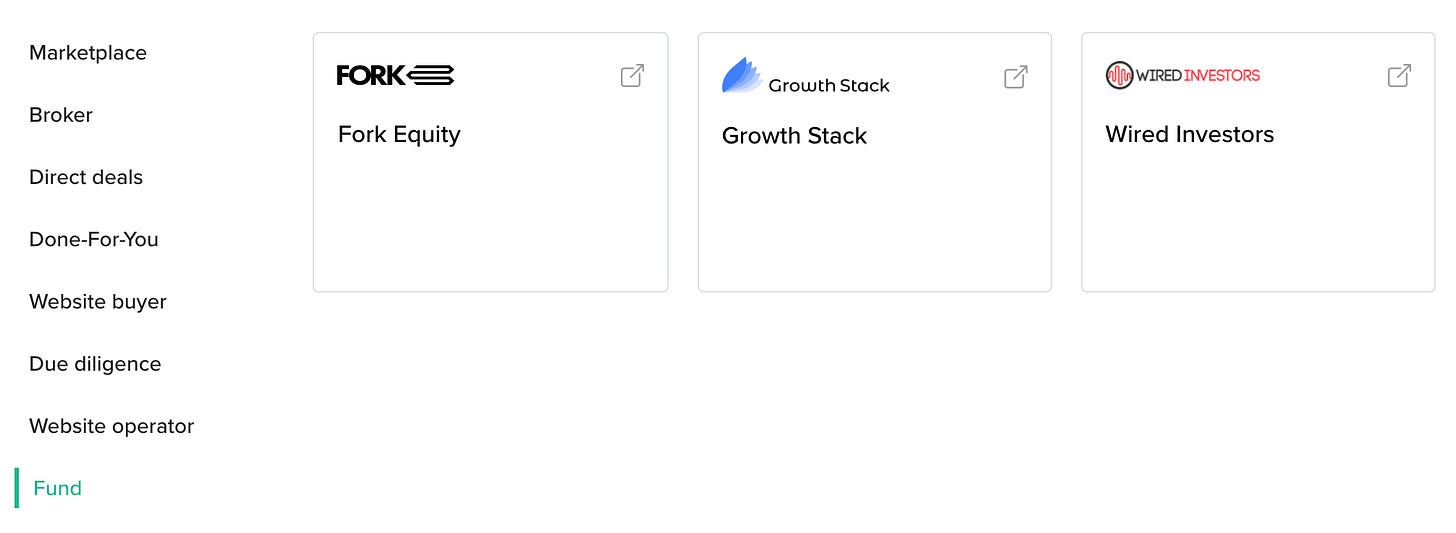This screenshot has height=533, width=1456.
Task: Open Fork Equity external link icon
Action: [x=632, y=76]
